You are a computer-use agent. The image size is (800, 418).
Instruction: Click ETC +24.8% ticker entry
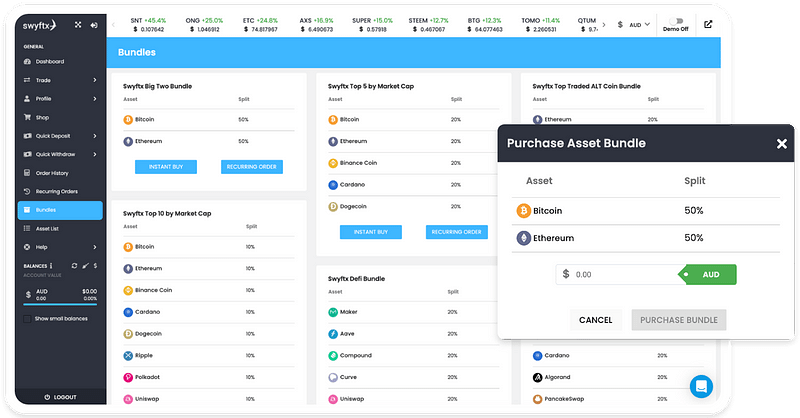point(260,24)
